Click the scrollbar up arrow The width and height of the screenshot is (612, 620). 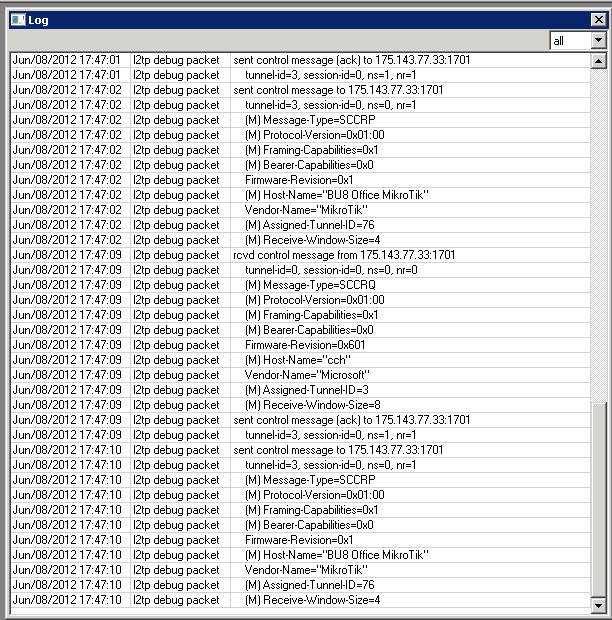599,61
